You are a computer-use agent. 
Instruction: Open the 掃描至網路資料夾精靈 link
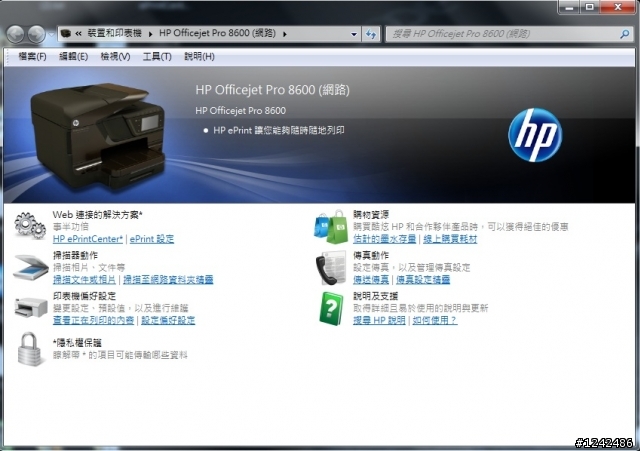coord(168,280)
